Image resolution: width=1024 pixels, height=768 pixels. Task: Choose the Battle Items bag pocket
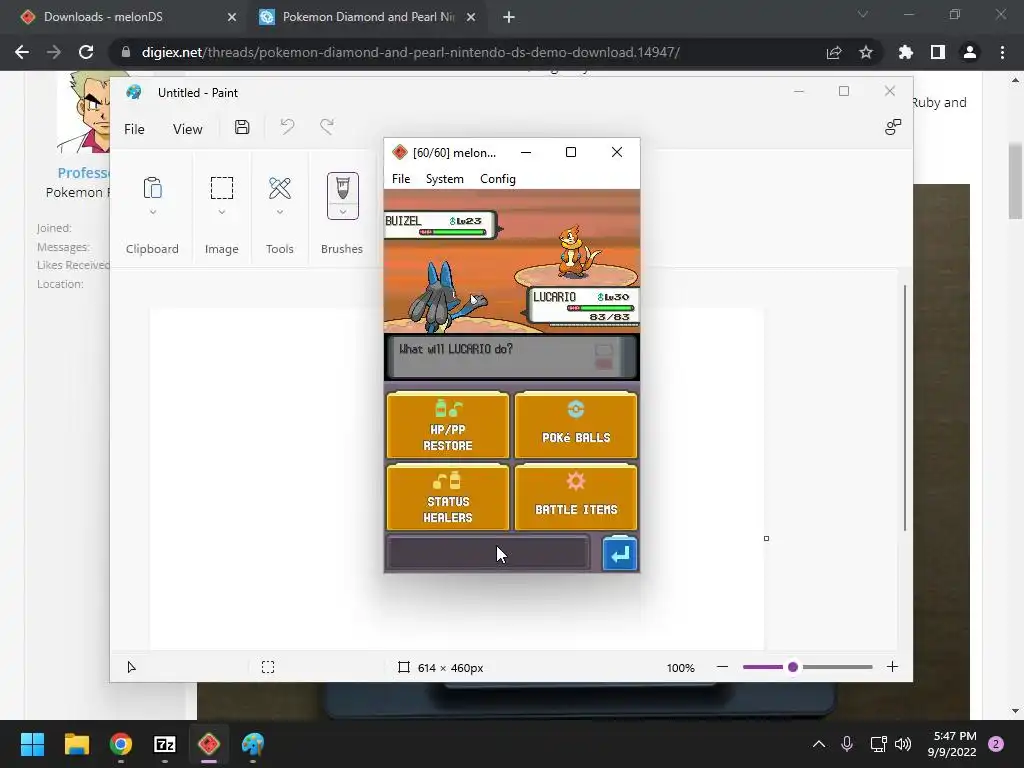pyautogui.click(x=576, y=497)
